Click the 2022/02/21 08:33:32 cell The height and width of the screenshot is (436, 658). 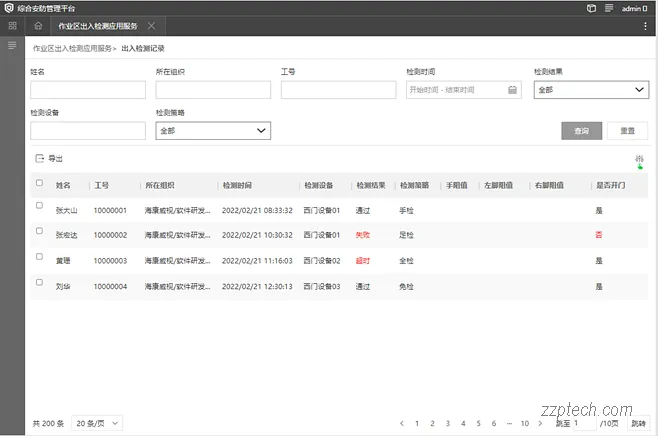(x=257, y=211)
